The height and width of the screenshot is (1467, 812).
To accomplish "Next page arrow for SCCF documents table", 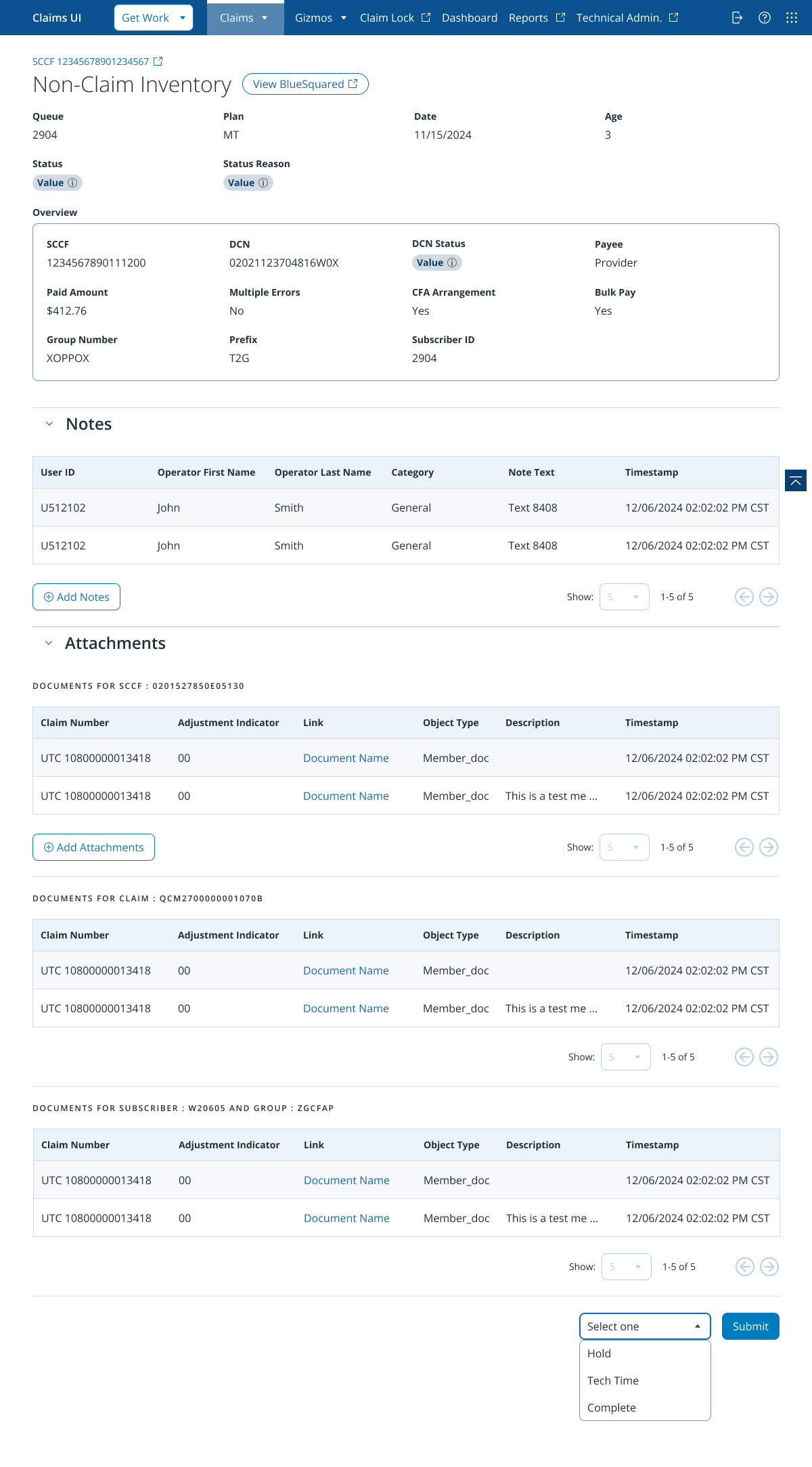I will click(769, 847).
